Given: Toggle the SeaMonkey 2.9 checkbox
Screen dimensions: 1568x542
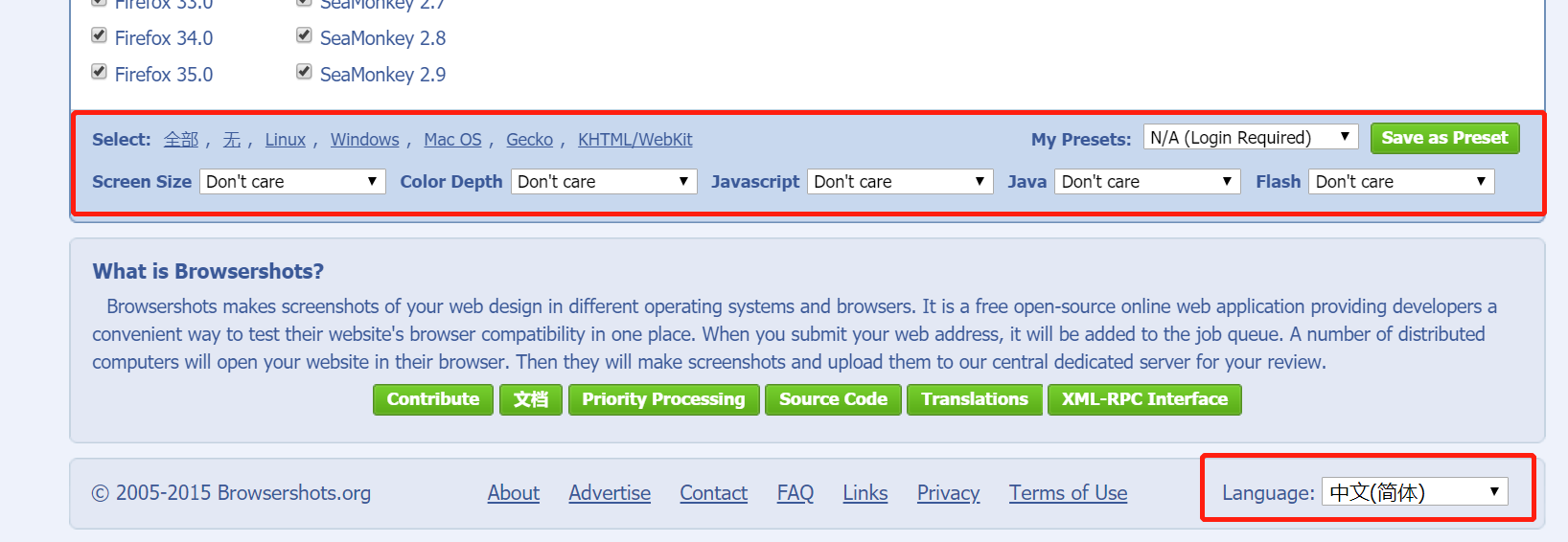Looking at the screenshot, I should [x=304, y=72].
